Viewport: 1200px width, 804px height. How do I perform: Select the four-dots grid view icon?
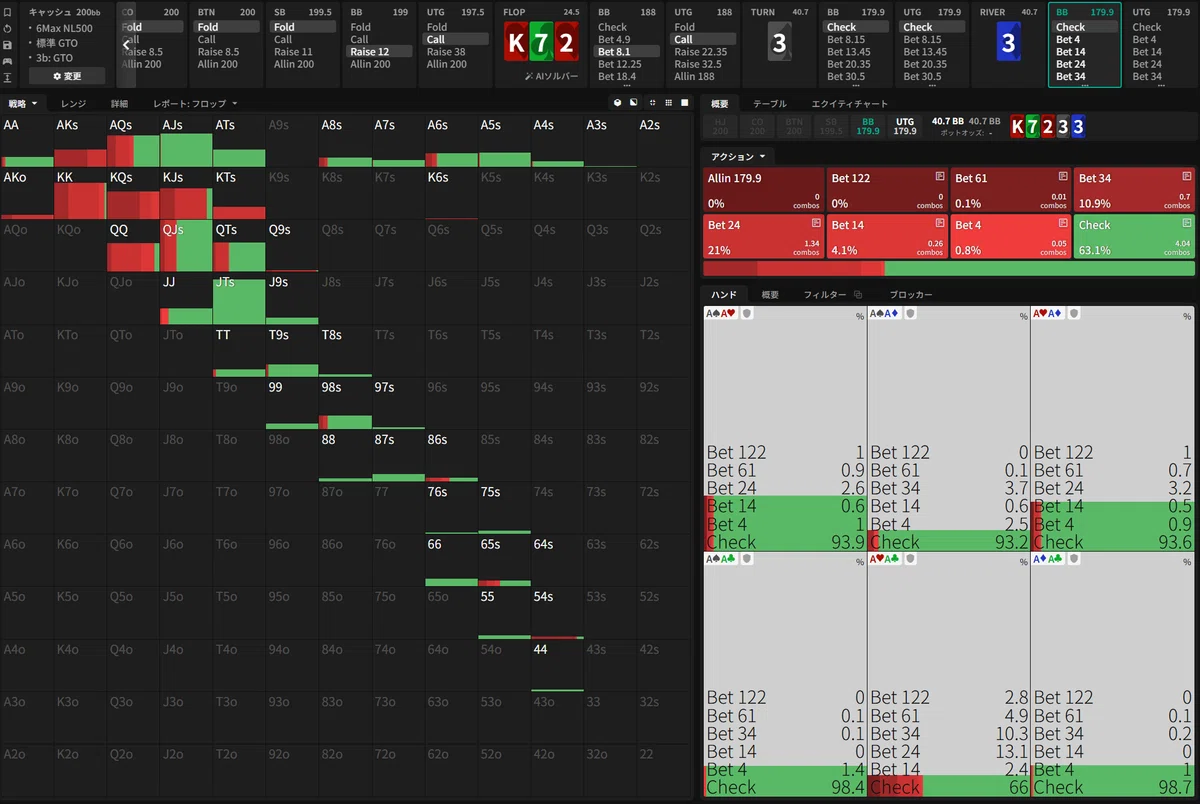[x=652, y=102]
